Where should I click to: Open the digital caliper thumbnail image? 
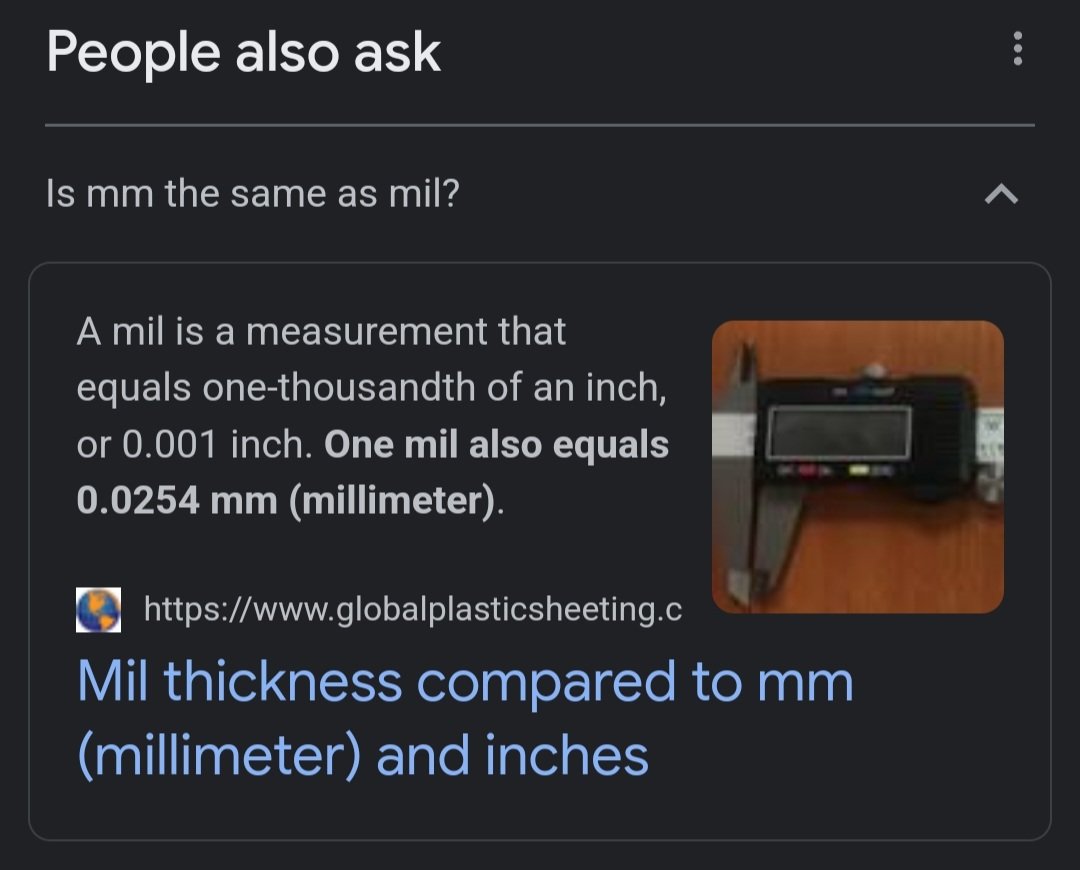coord(858,466)
